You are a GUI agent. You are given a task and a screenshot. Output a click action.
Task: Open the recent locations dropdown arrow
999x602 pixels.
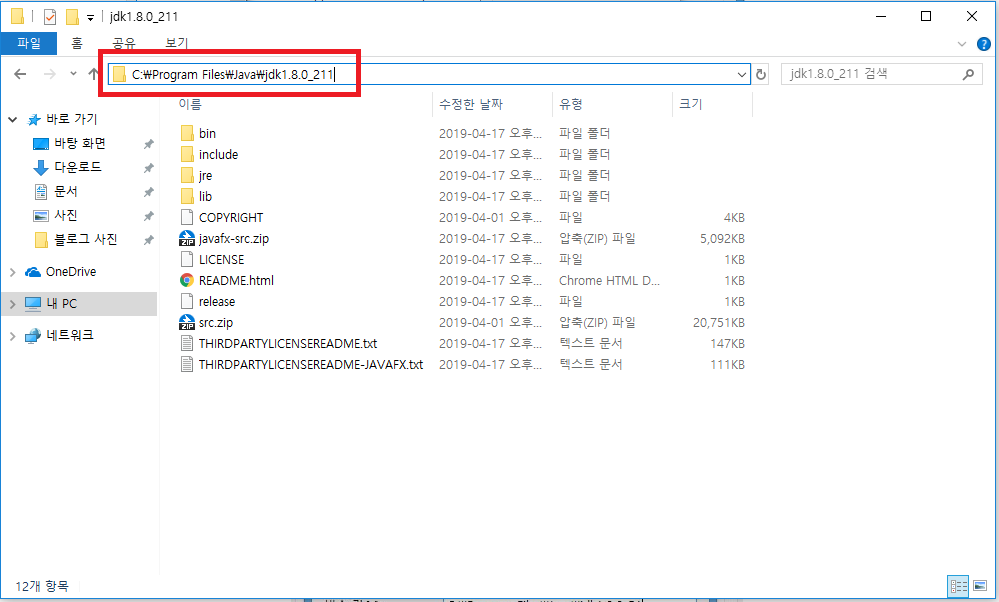pyautogui.click(x=73, y=74)
